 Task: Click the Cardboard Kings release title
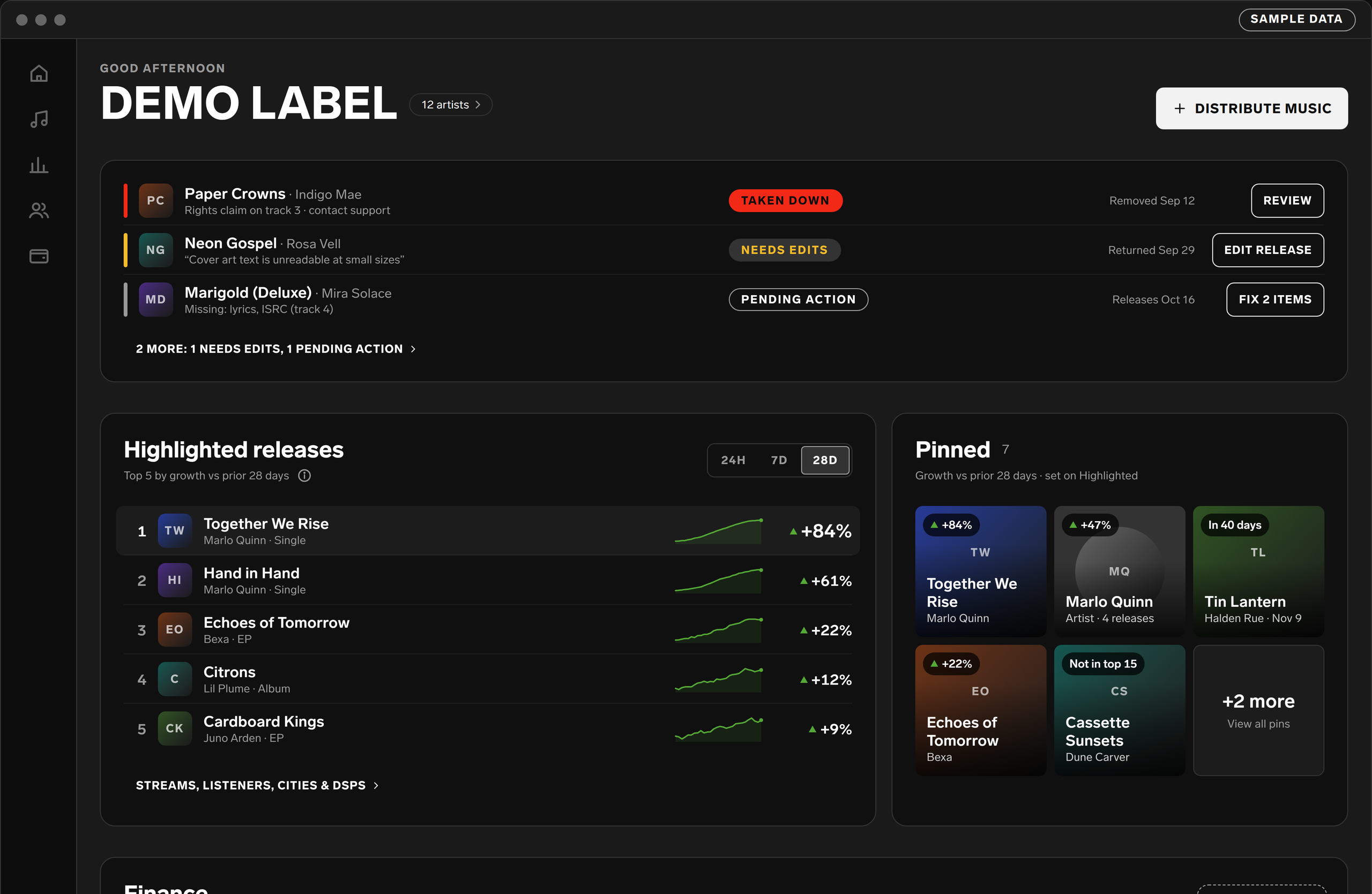pyautogui.click(x=264, y=722)
